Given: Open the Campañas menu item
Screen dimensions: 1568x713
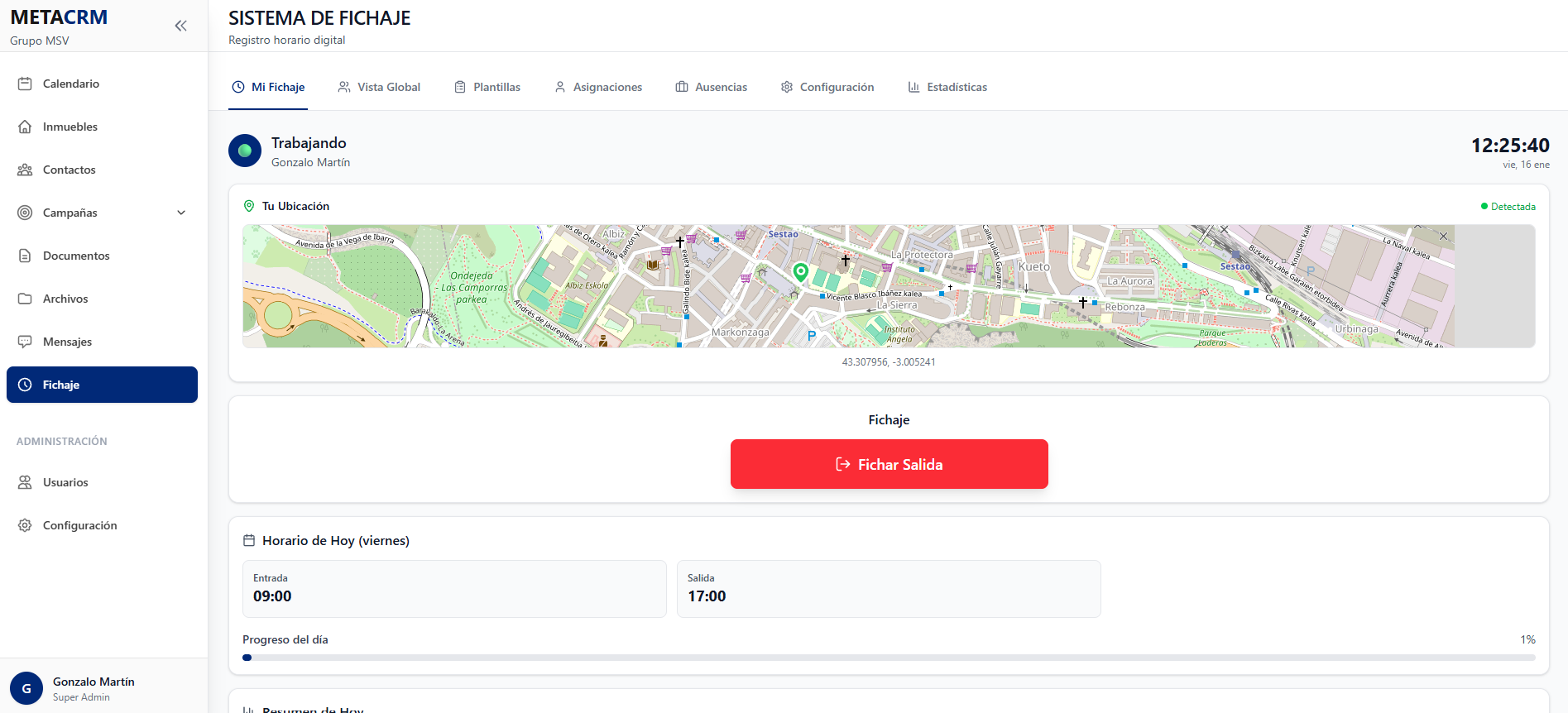Looking at the screenshot, I should click(70, 213).
